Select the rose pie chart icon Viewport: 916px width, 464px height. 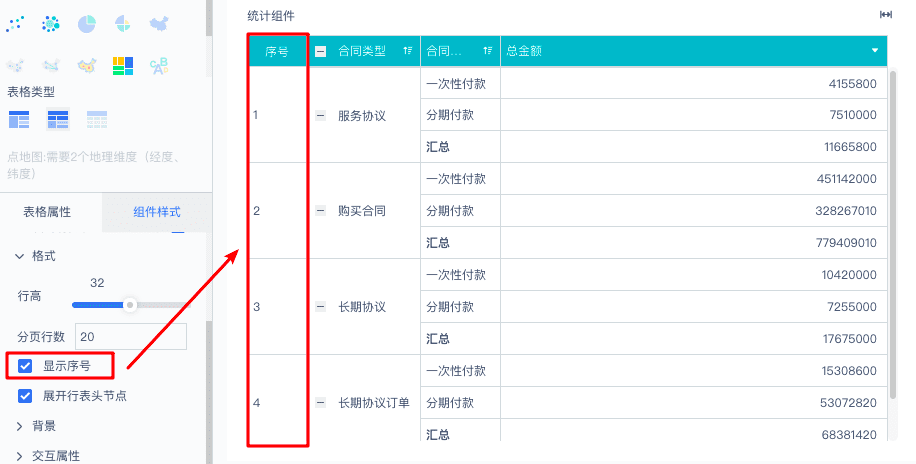[x=122, y=22]
